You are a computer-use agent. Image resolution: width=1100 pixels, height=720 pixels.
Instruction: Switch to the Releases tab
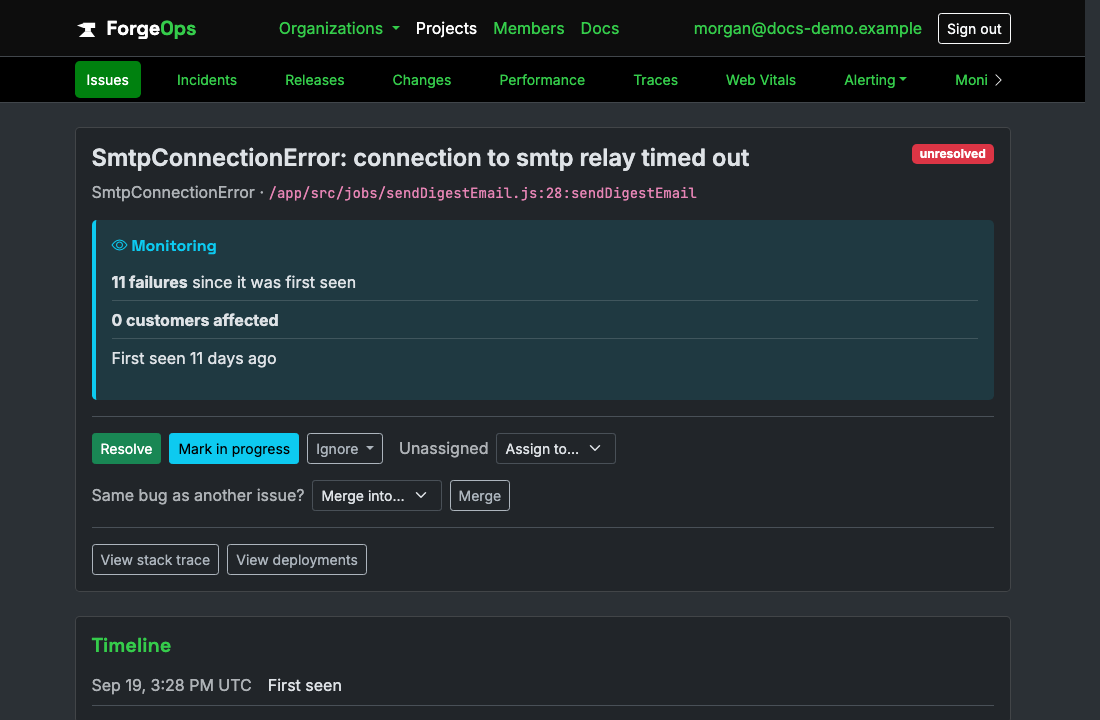(314, 80)
